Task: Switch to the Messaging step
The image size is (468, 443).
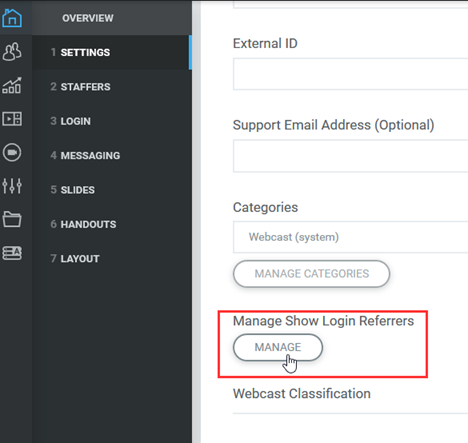Action: 112,155
